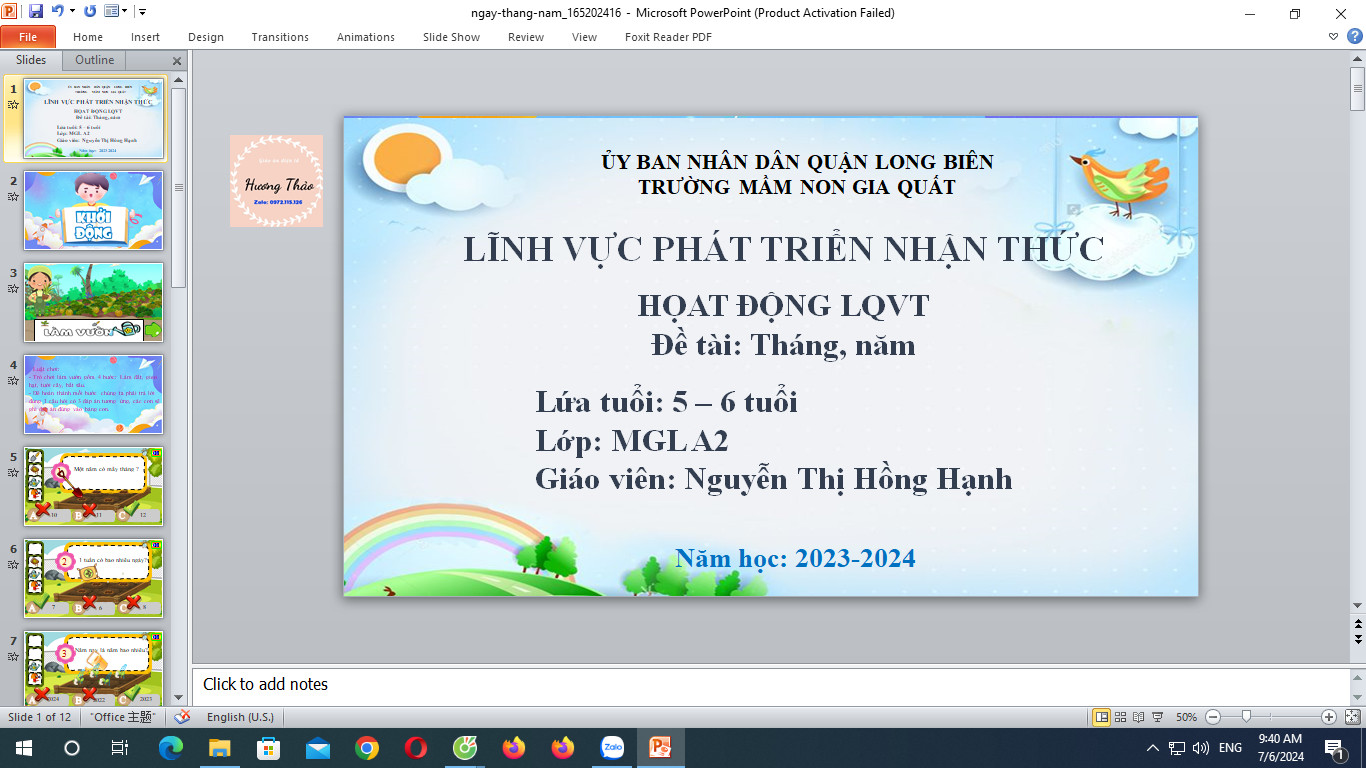Click the orange File button

[28, 37]
